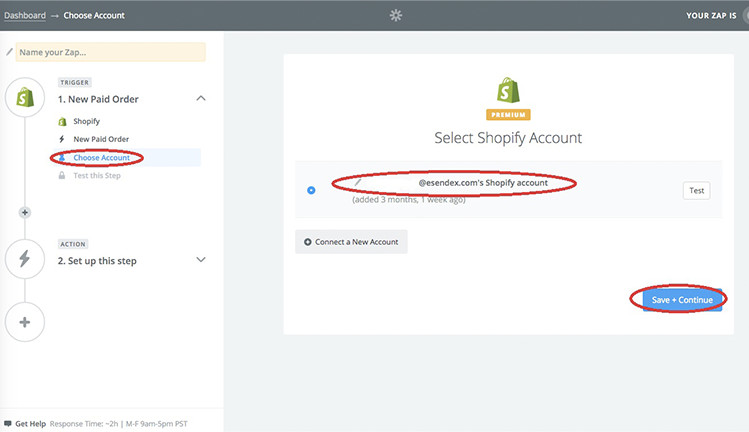The image size is (749, 432).
Task: Expand the Set up this step section
Action: click(201, 260)
